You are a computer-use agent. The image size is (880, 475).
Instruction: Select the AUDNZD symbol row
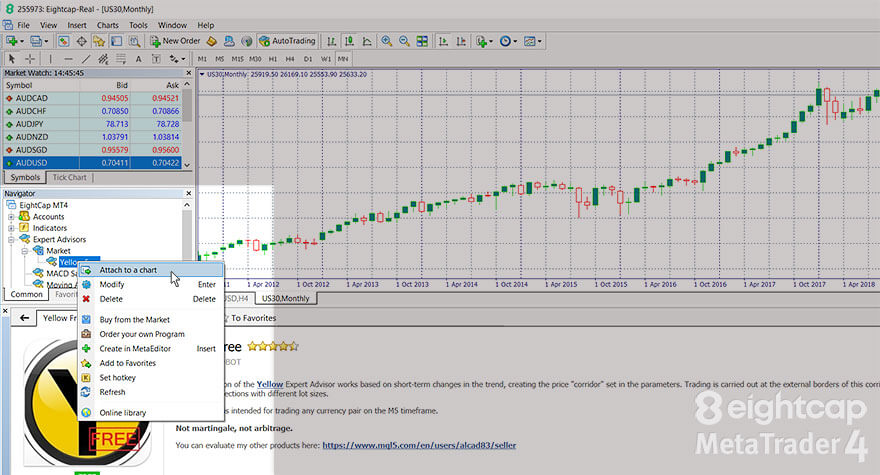[x=92, y=137]
